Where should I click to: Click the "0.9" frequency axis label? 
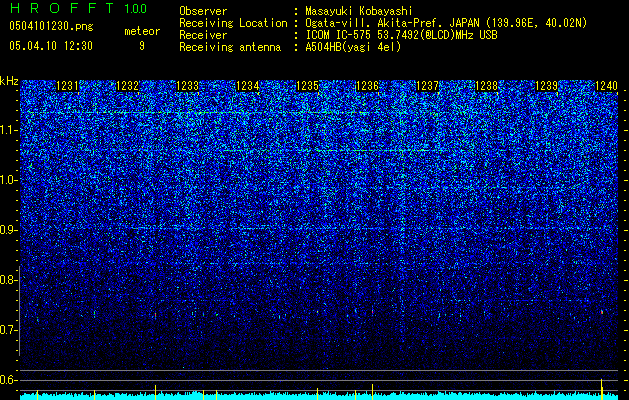(9, 230)
